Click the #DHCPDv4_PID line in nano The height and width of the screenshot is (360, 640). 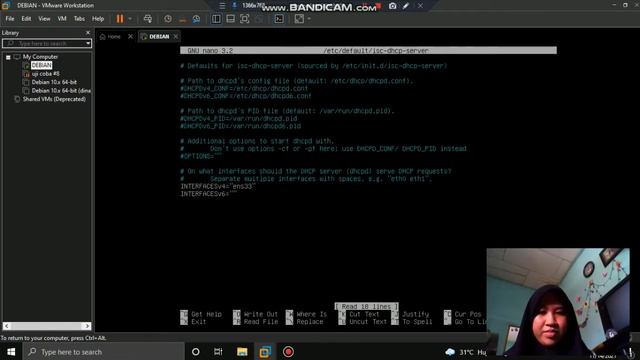[x=239, y=119]
